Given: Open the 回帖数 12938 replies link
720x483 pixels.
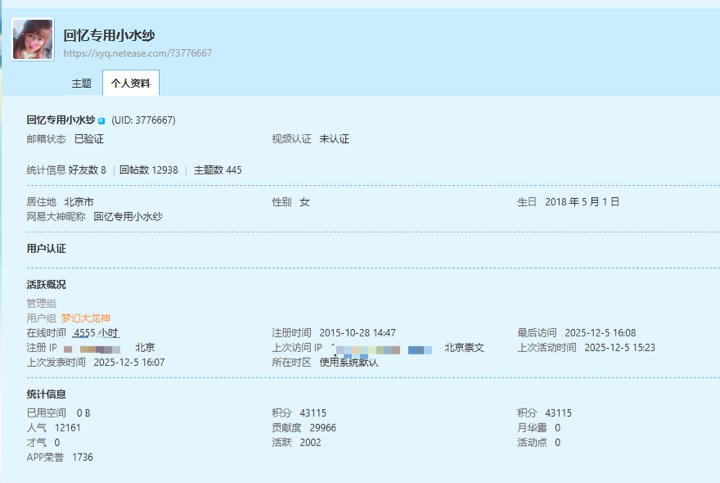Looking at the screenshot, I should coord(148,170).
